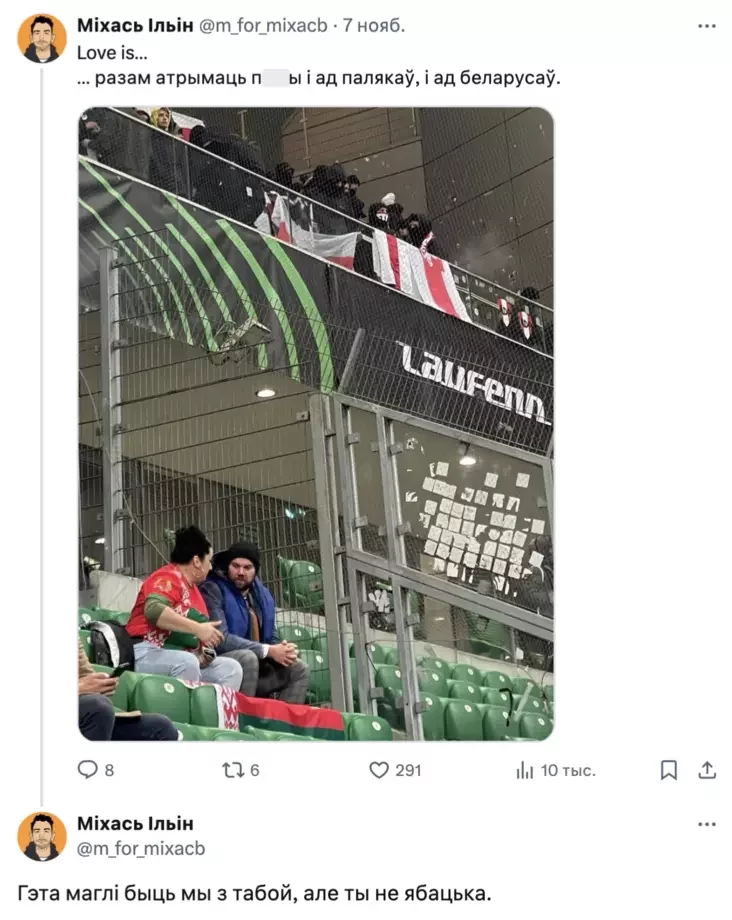Click the 291 likes count
Screen dimensions: 732x920
point(408,770)
